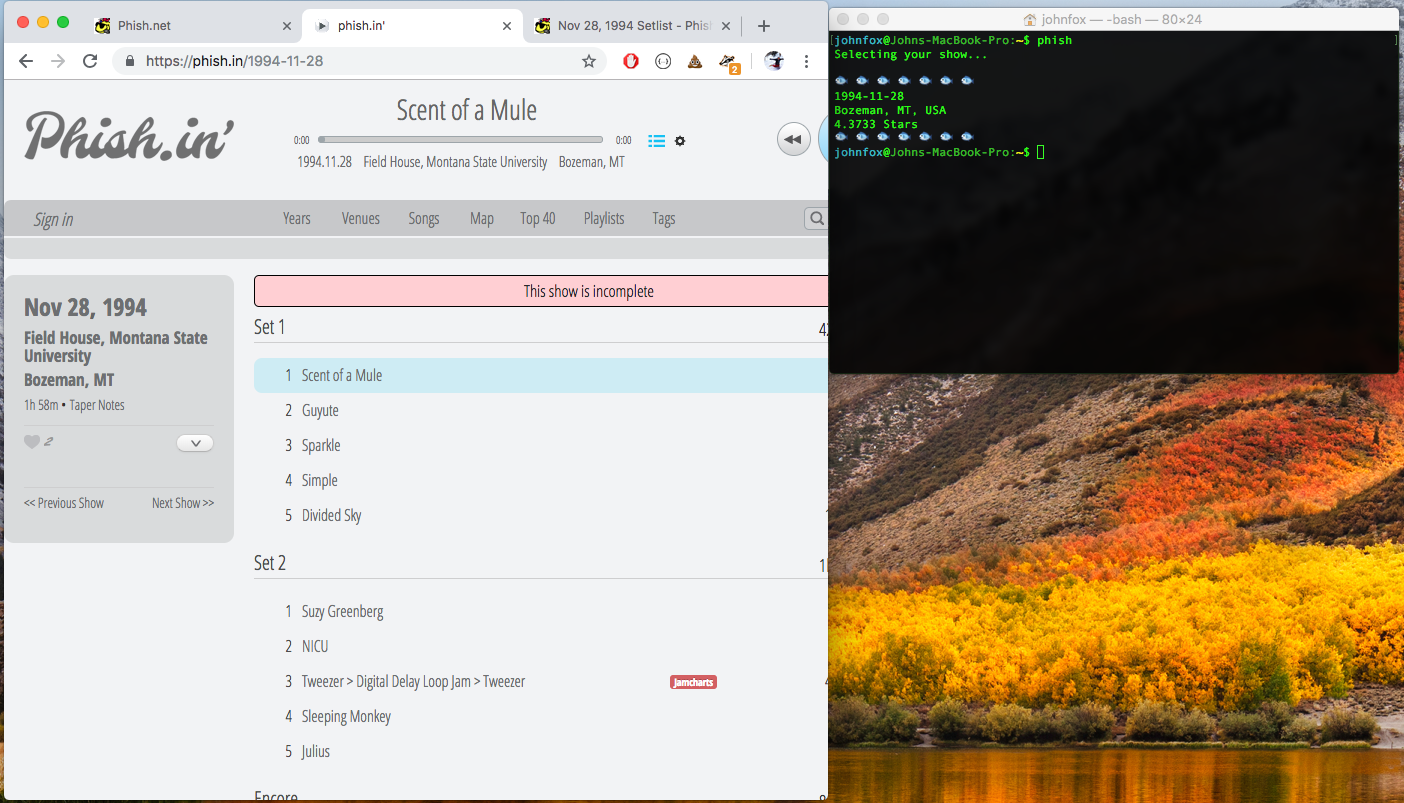Open the red stop-hand adblock extension
Image resolution: width=1404 pixels, height=803 pixels.
pyautogui.click(x=631, y=61)
